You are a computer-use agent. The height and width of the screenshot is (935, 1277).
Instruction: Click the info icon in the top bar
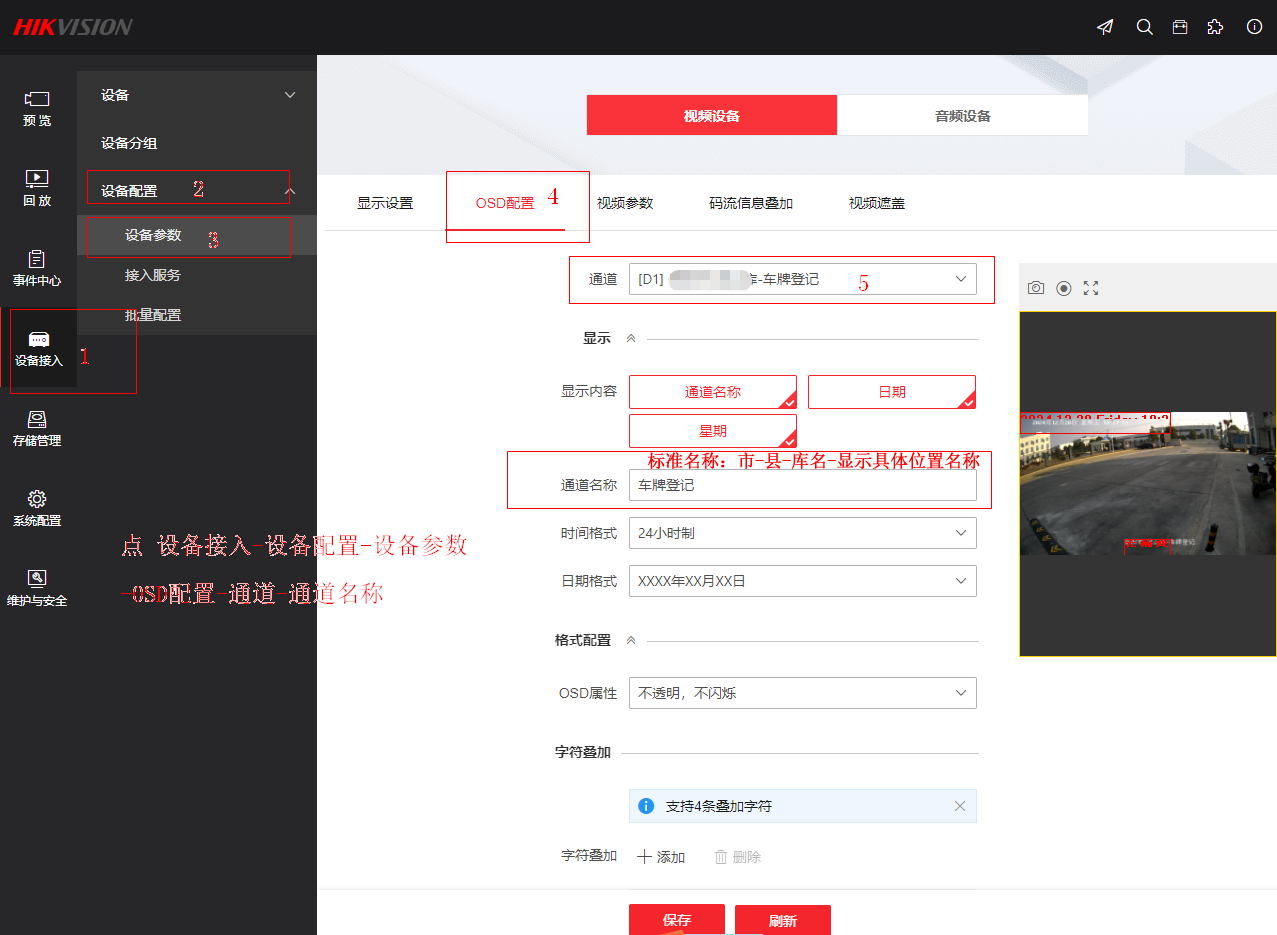[x=1253, y=27]
